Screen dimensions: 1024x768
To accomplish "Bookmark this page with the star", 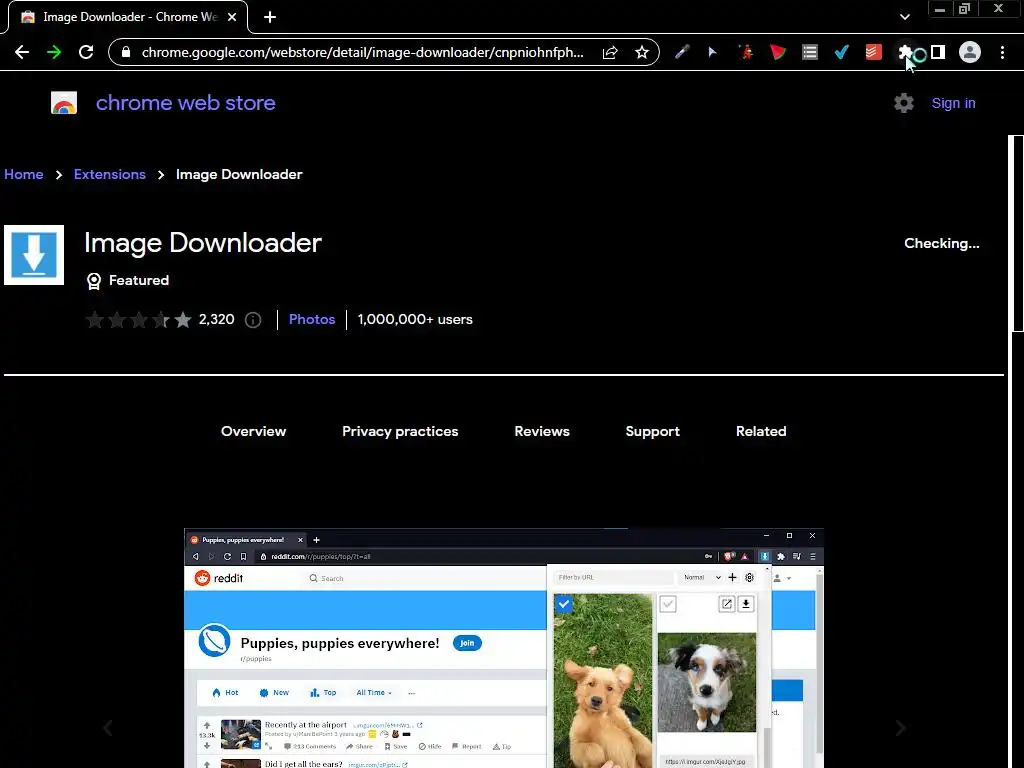I will (x=642, y=52).
